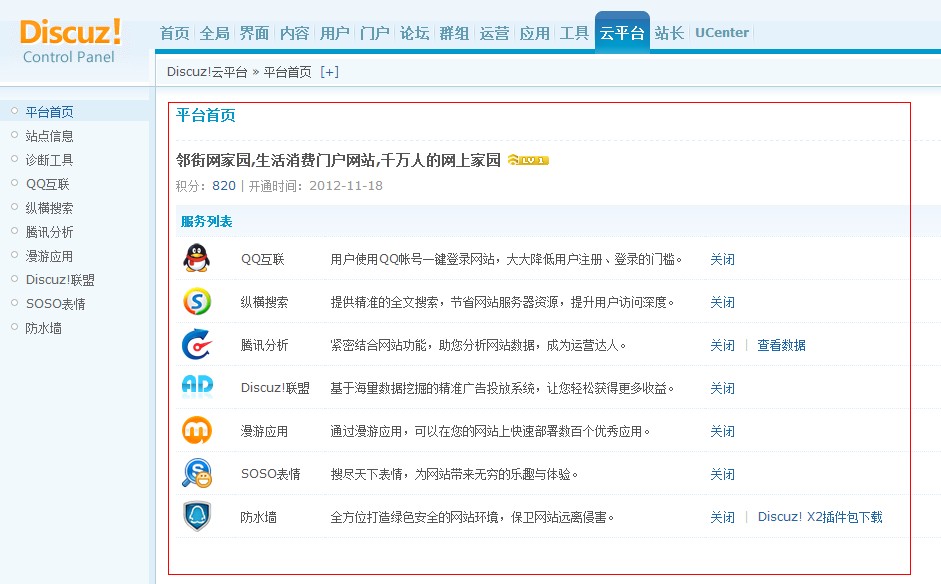Open the 内容 top menu
This screenshot has height=584, width=941.
pos(295,33)
